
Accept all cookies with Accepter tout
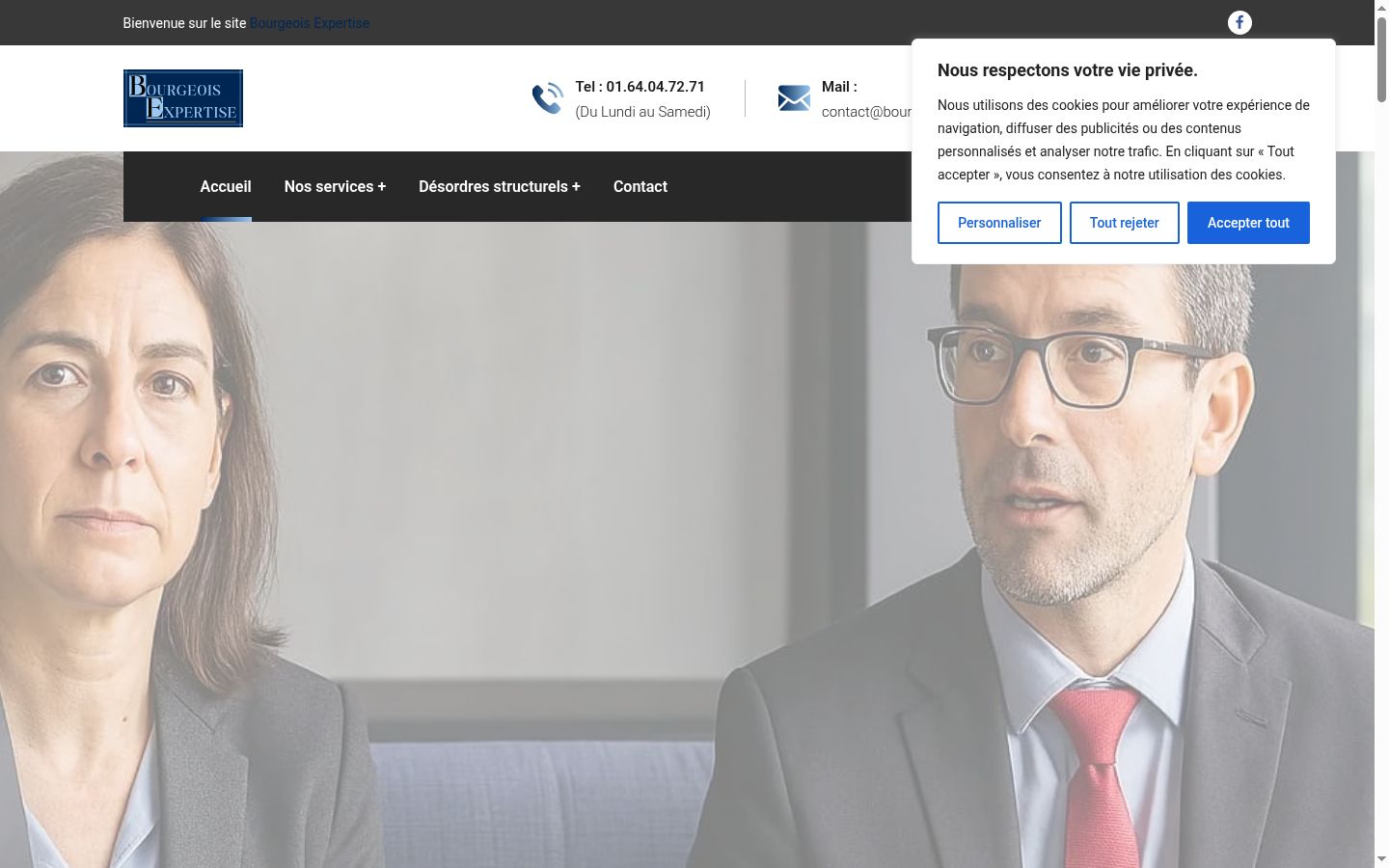point(1248,223)
